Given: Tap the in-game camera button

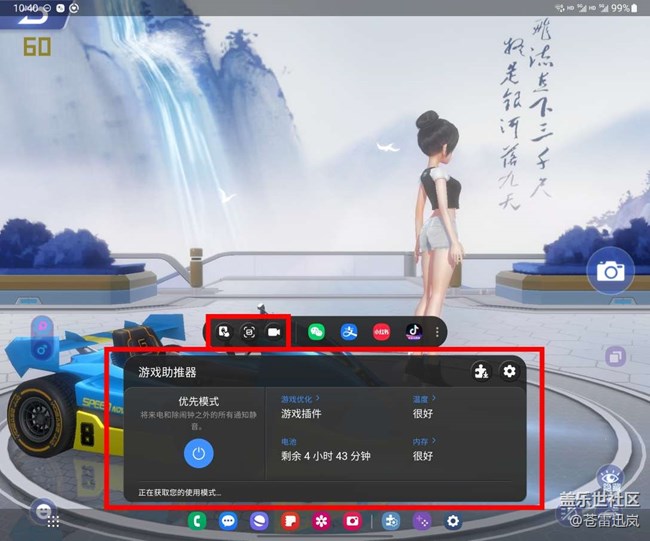Looking at the screenshot, I should pos(611,271).
